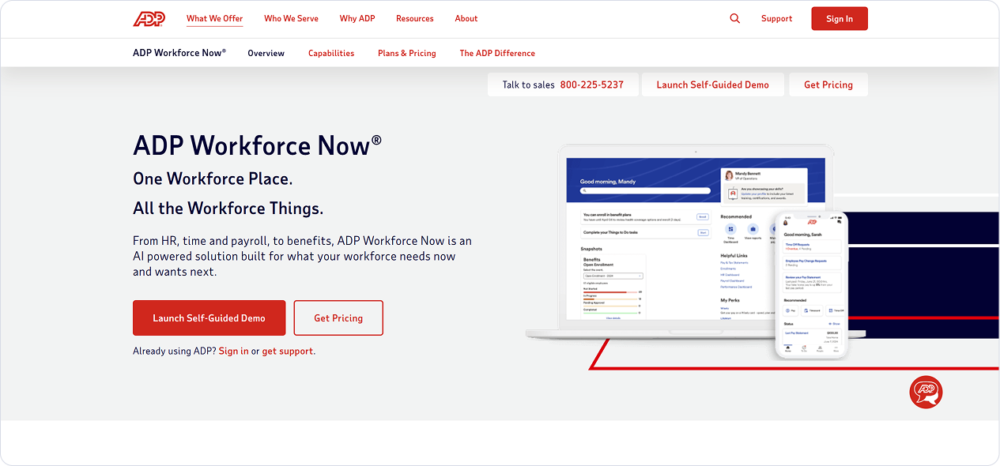Select The ADP Difference tab
Viewport: 1000px width, 466px height.
497,53
